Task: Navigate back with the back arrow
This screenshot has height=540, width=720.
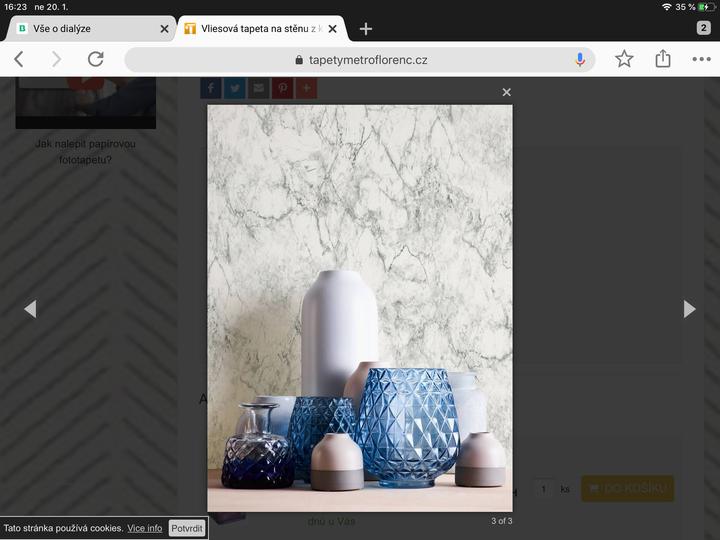Action: [19, 60]
